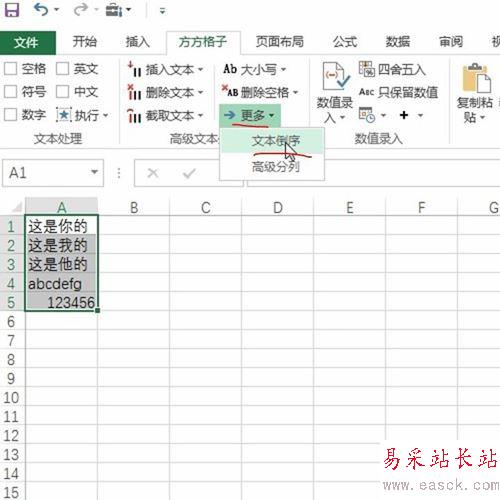Click the 截取文本 icon
This screenshot has height=500, width=500.
pyautogui.click(x=134, y=115)
